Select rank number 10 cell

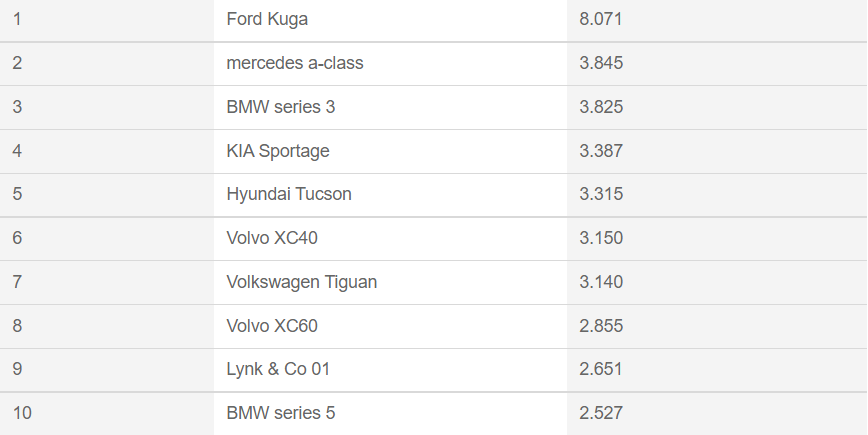[x=23, y=413]
